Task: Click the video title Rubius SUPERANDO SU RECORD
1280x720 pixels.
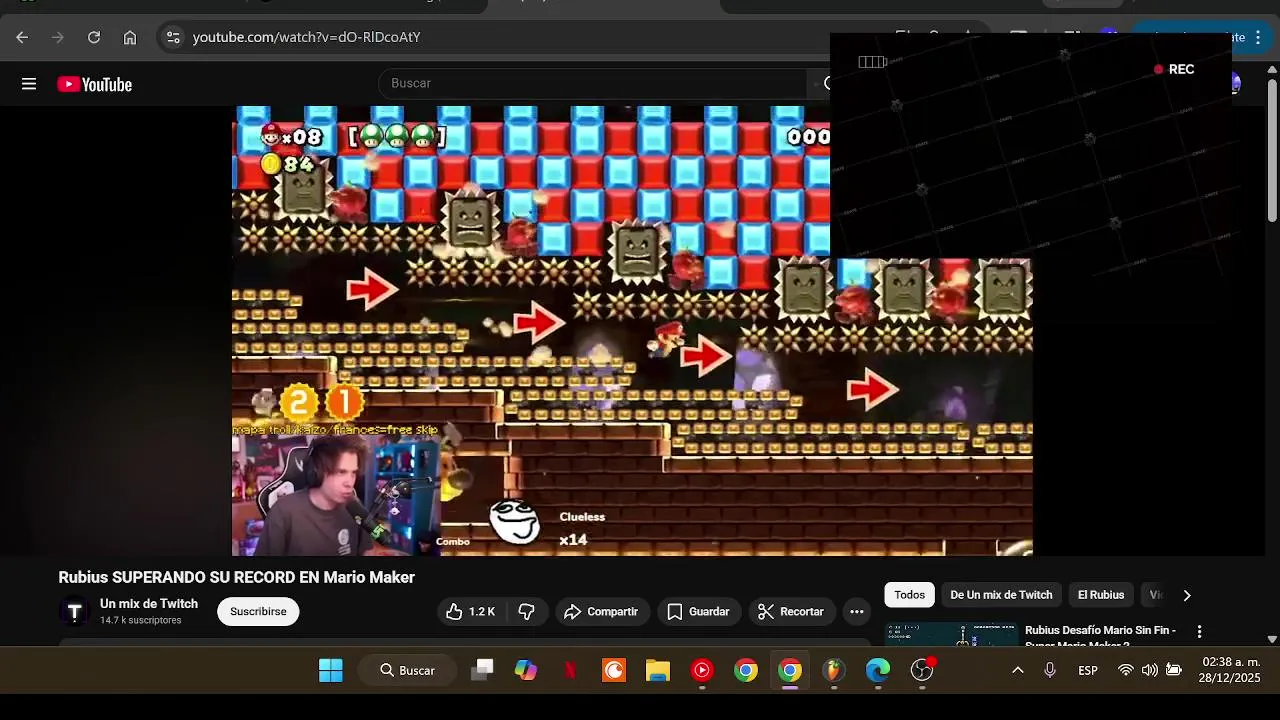Action: click(x=236, y=577)
